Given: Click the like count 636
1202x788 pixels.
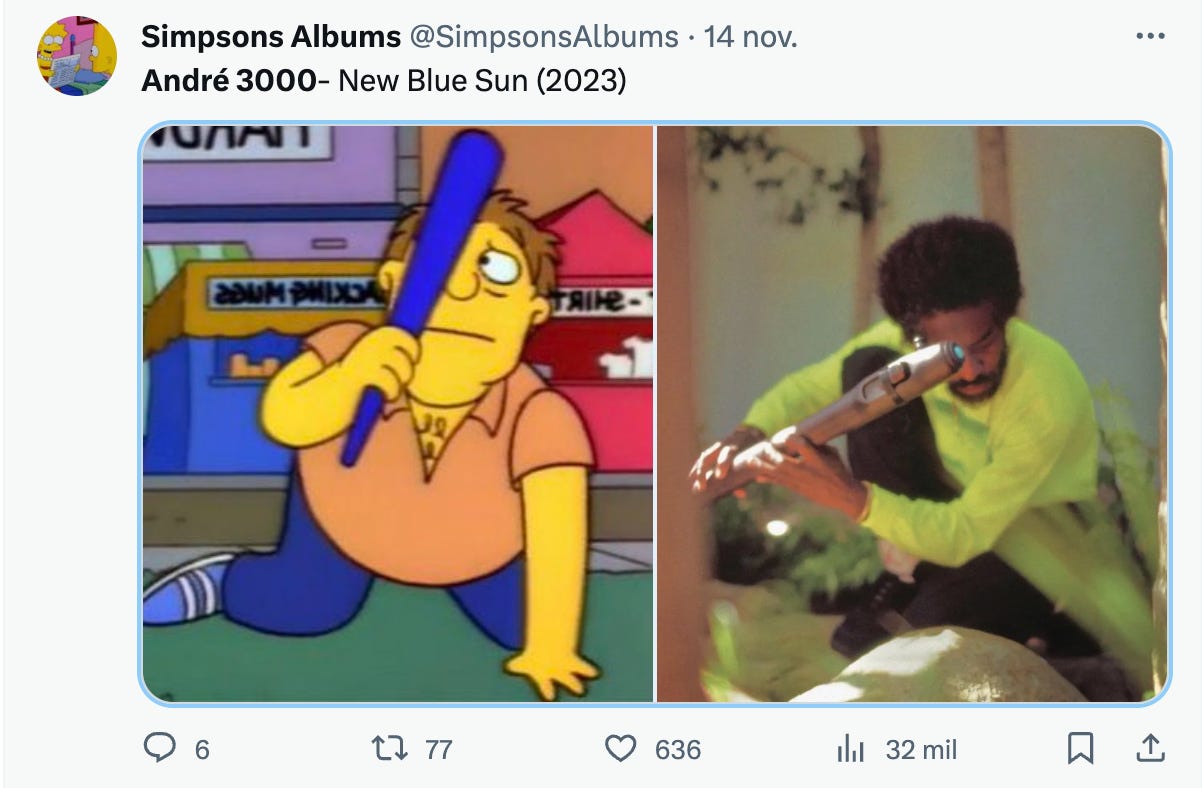Looking at the screenshot, I should (x=678, y=749).
